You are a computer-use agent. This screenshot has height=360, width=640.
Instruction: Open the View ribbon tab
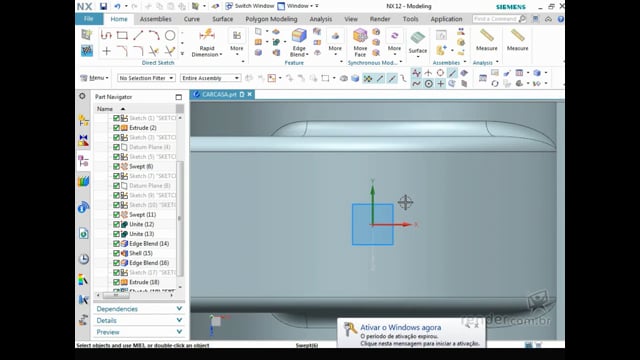coord(351,19)
